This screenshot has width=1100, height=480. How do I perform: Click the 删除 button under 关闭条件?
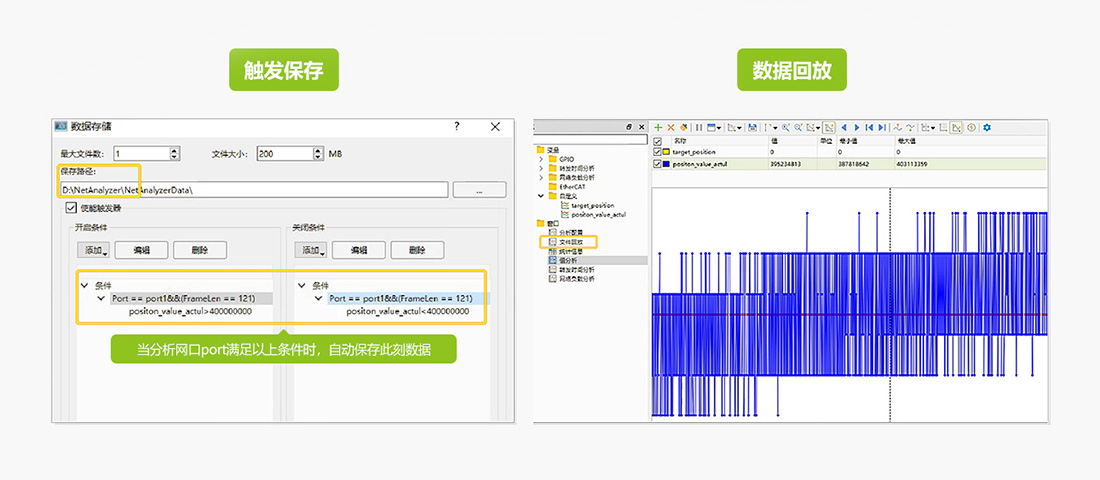(417, 250)
